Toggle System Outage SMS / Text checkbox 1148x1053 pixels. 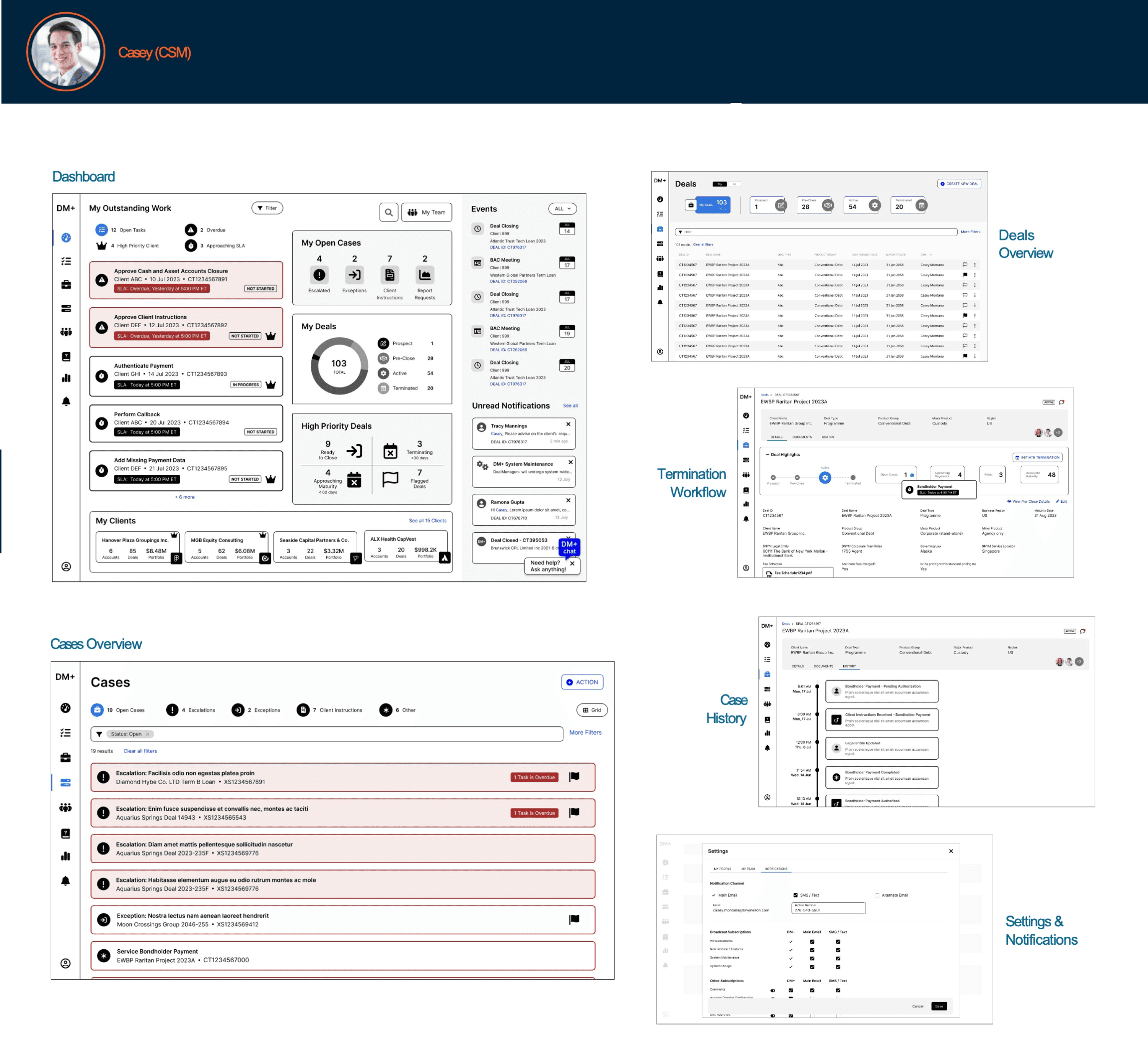tap(838, 967)
